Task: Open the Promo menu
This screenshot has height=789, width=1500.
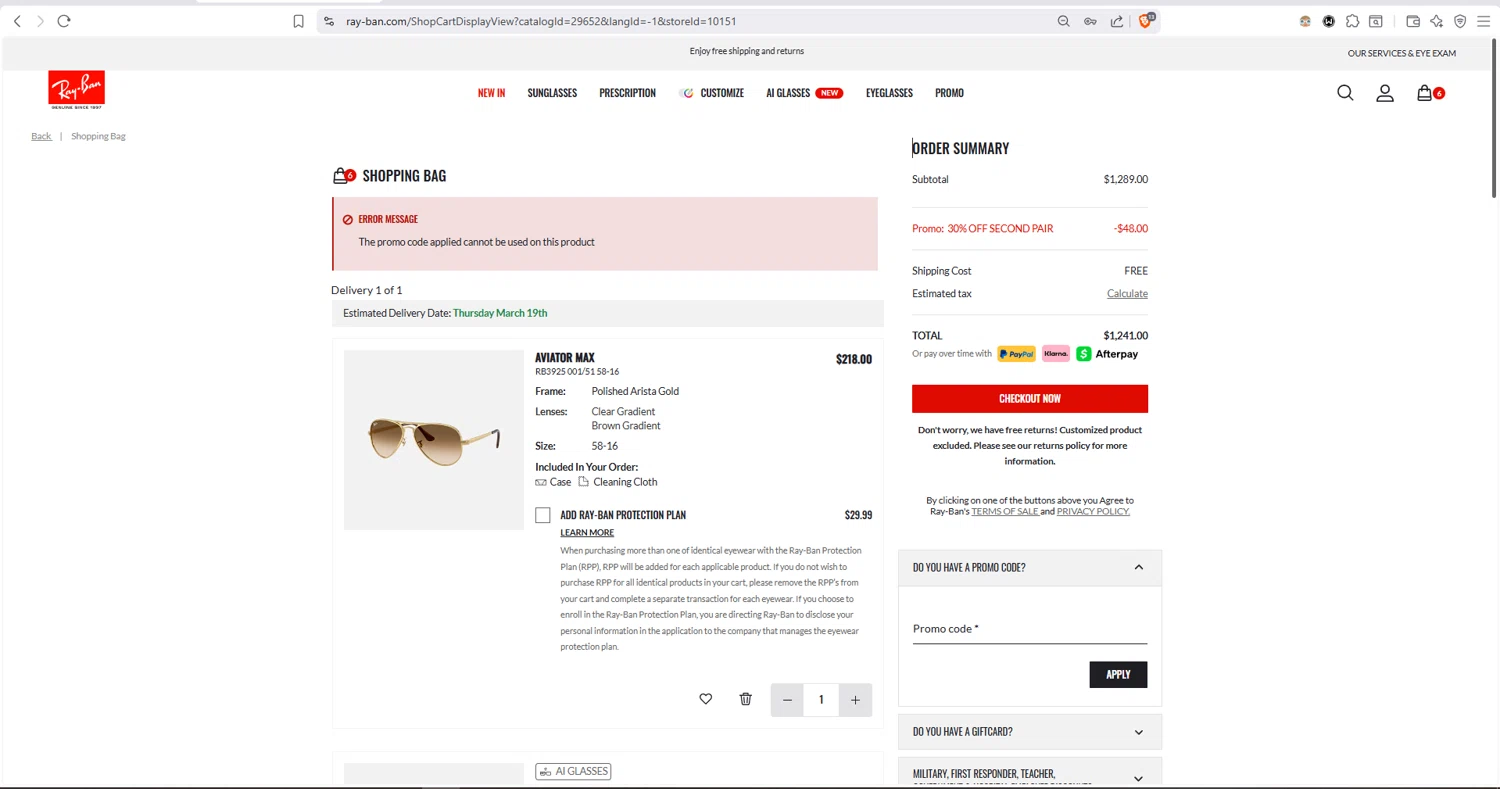Action: click(x=949, y=93)
